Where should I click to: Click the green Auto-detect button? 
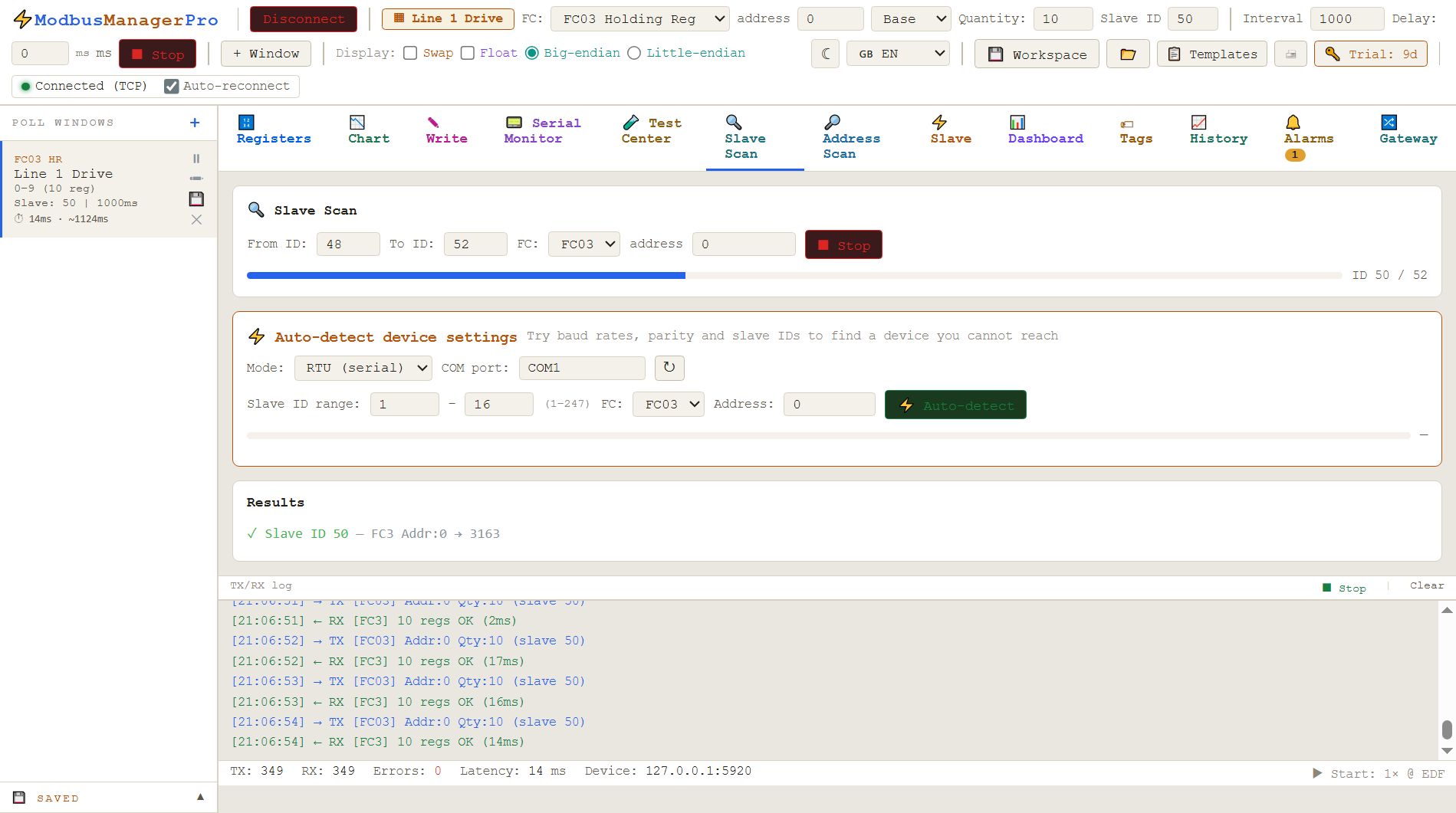955,405
